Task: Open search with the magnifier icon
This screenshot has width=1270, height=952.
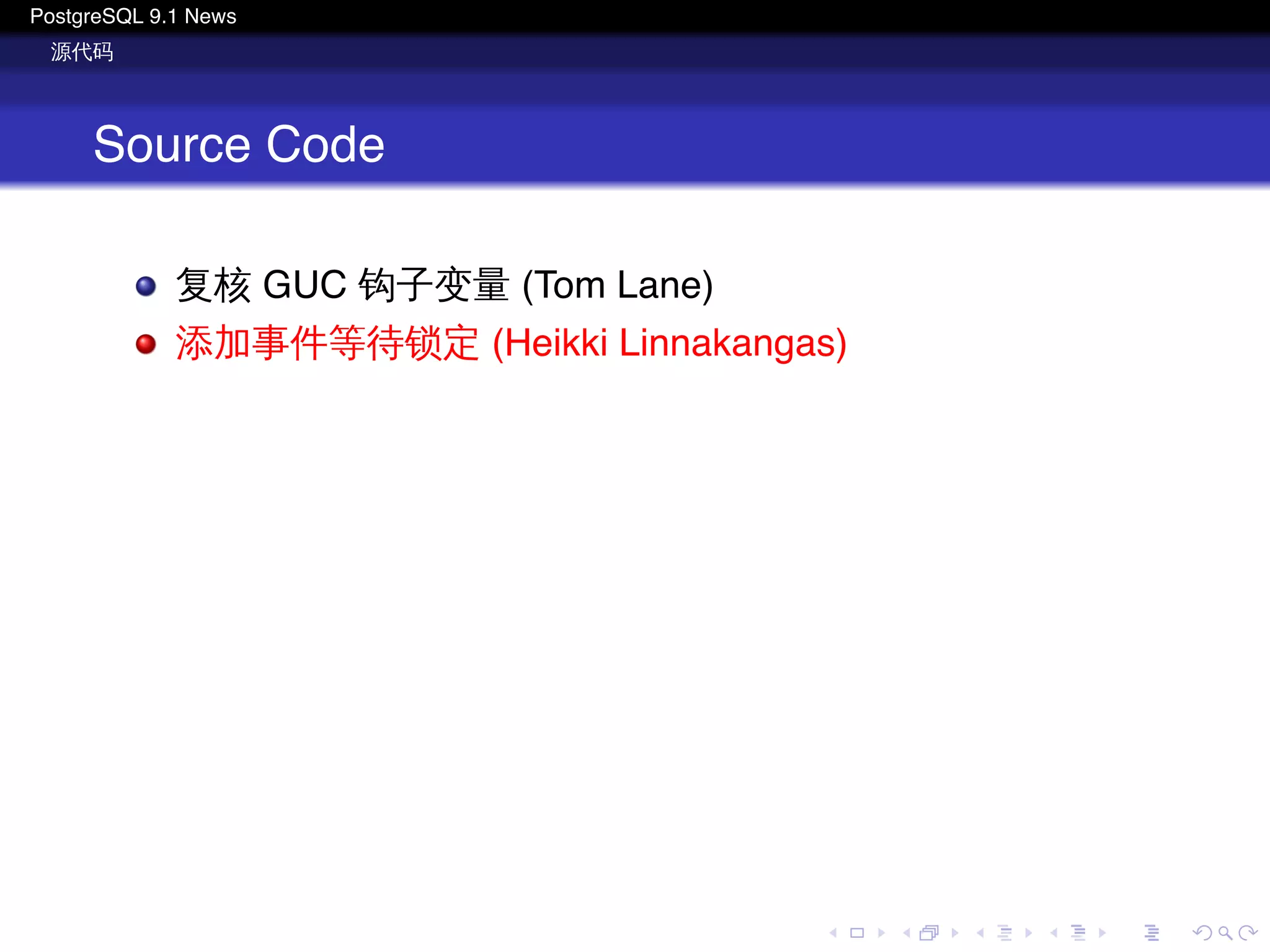Action: pos(1225,933)
